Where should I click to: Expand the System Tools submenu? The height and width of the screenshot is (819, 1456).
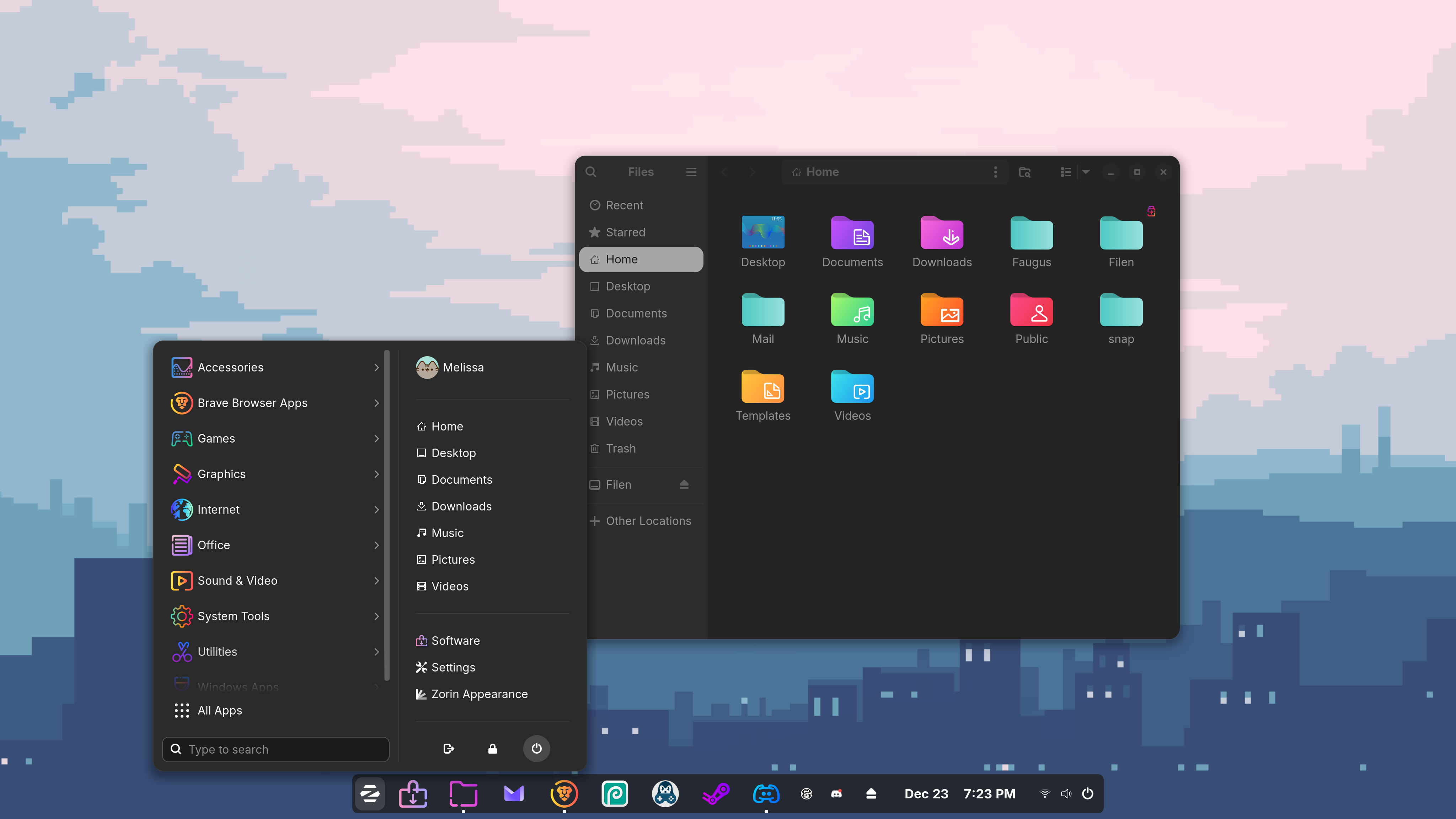click(x=275, y=616)
